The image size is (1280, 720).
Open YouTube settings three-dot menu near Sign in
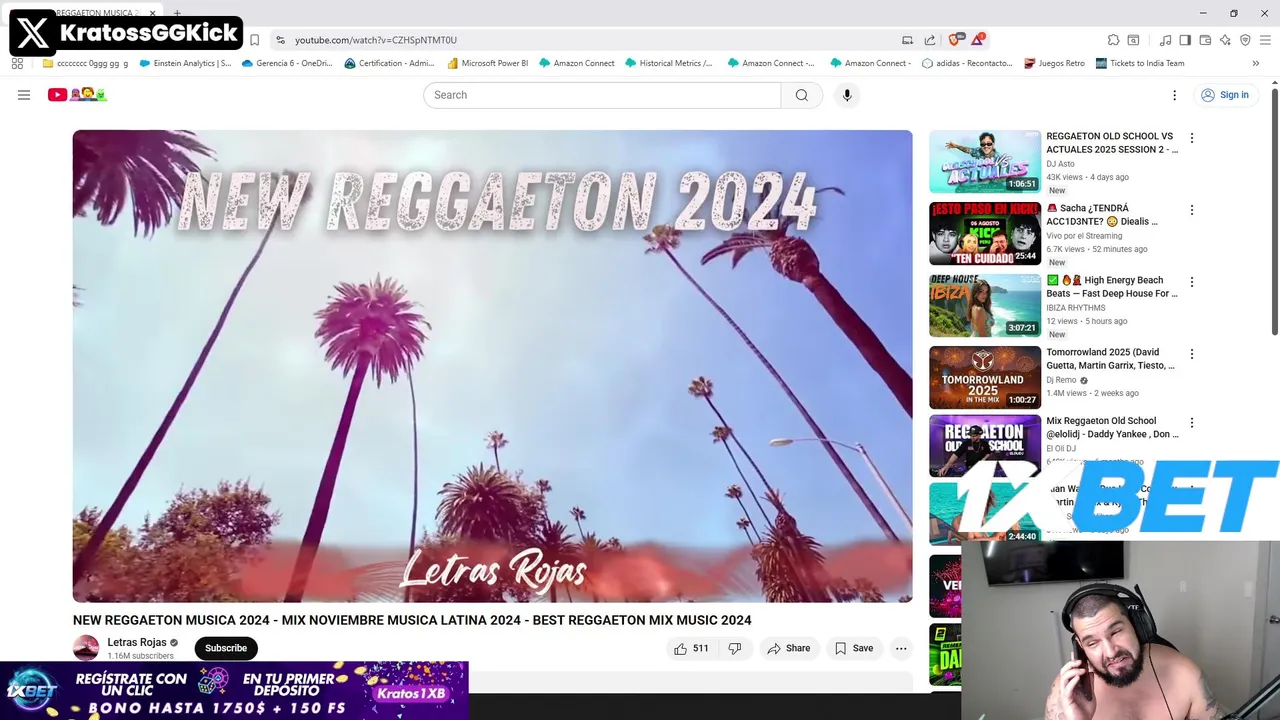point(1174,95)
